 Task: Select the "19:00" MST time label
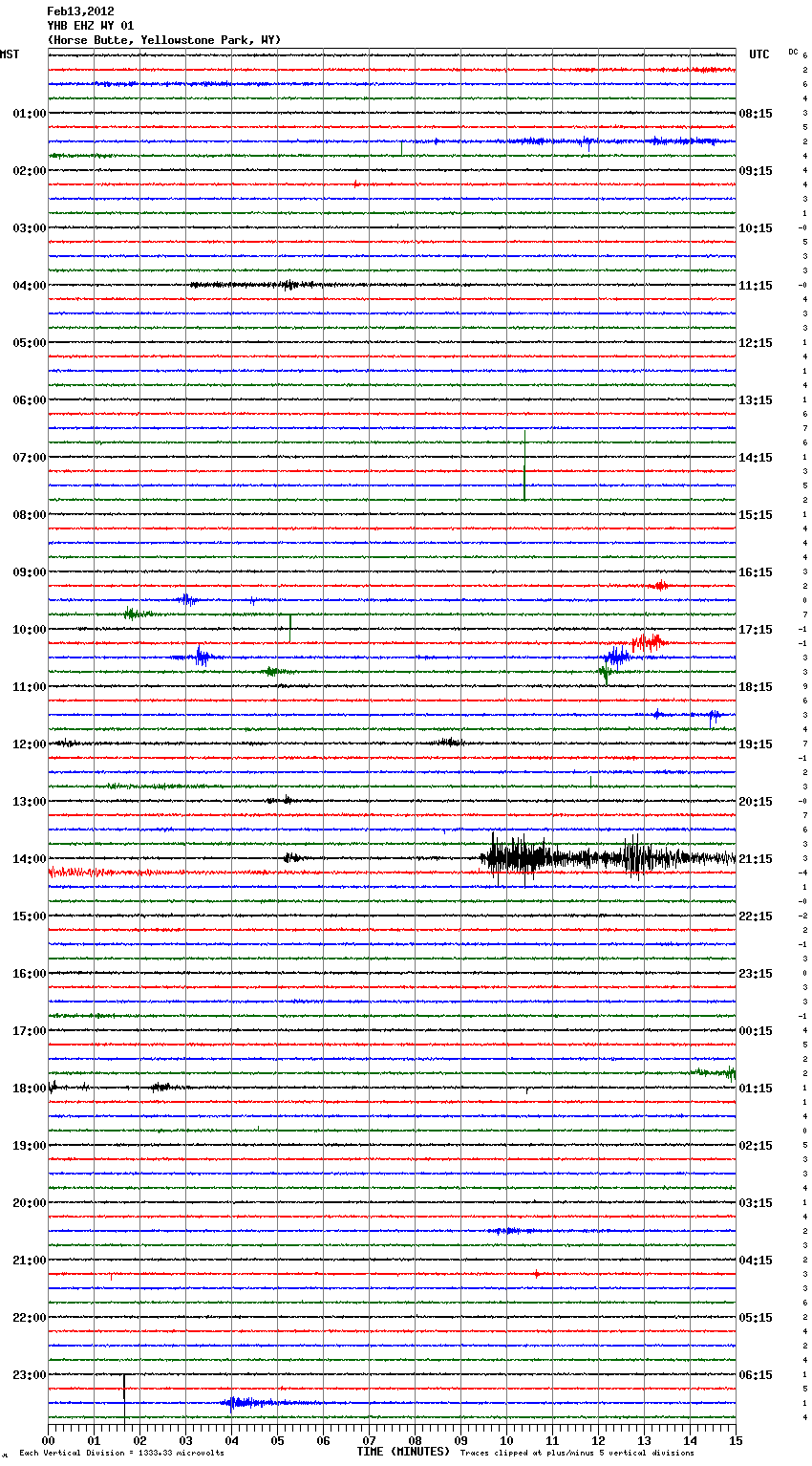[x=30, y=1146]
